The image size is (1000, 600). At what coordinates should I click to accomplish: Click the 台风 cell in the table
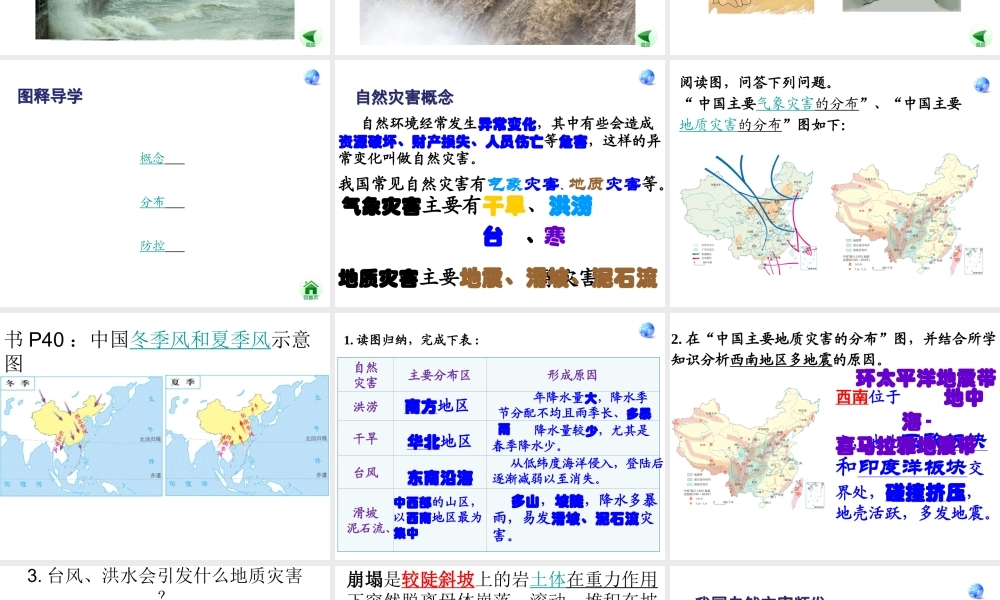[x=365, y=472]
